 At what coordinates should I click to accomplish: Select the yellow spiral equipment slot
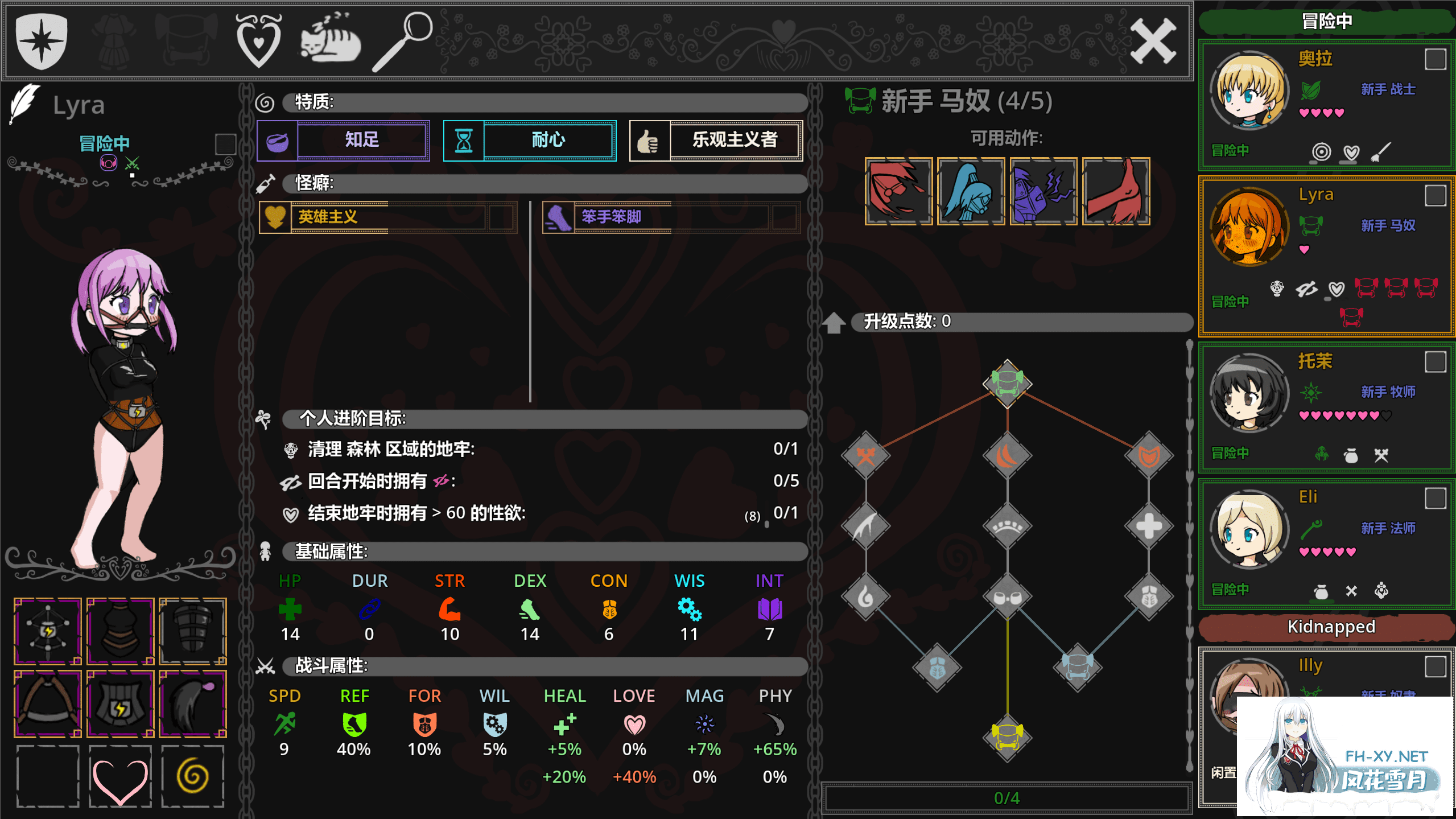tap(192, 776)
